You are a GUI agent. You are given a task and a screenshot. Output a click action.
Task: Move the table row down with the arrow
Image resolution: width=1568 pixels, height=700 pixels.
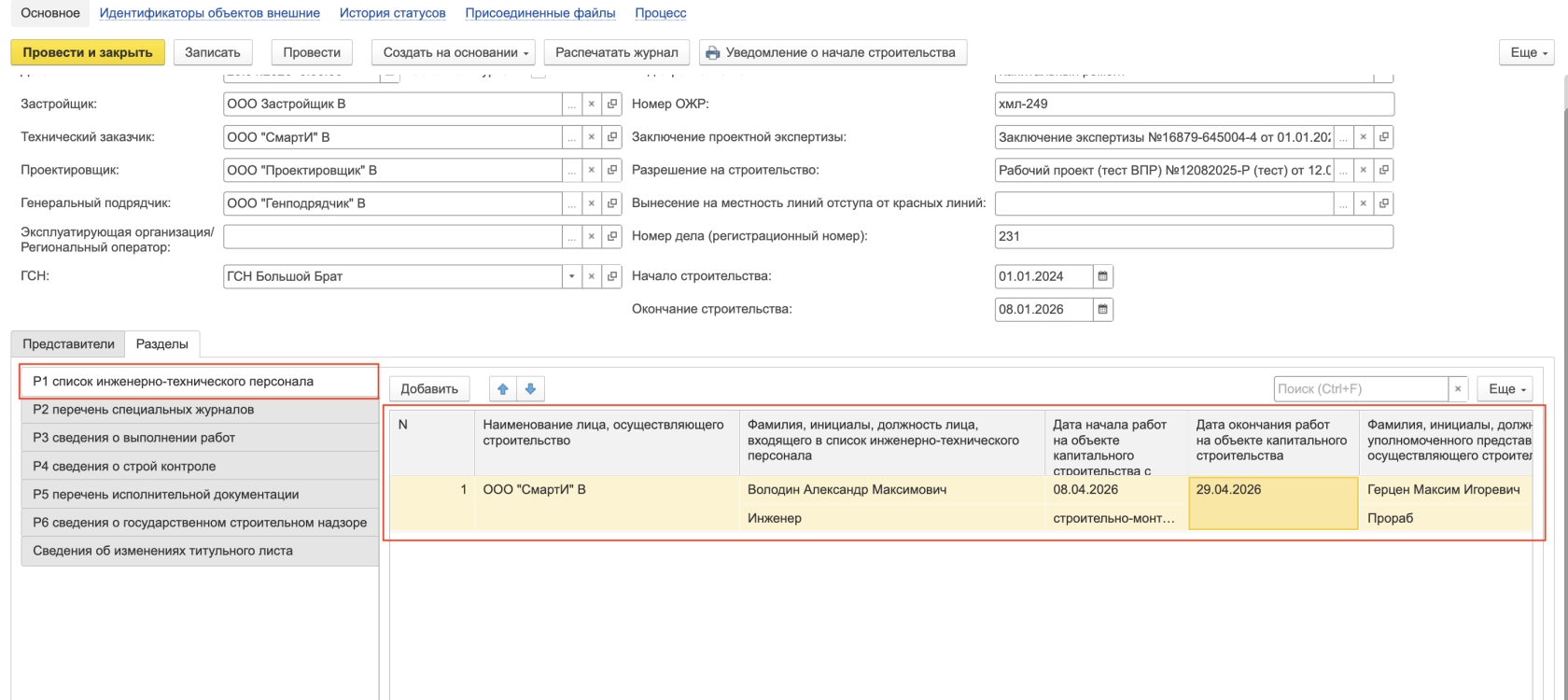point(530,389)
